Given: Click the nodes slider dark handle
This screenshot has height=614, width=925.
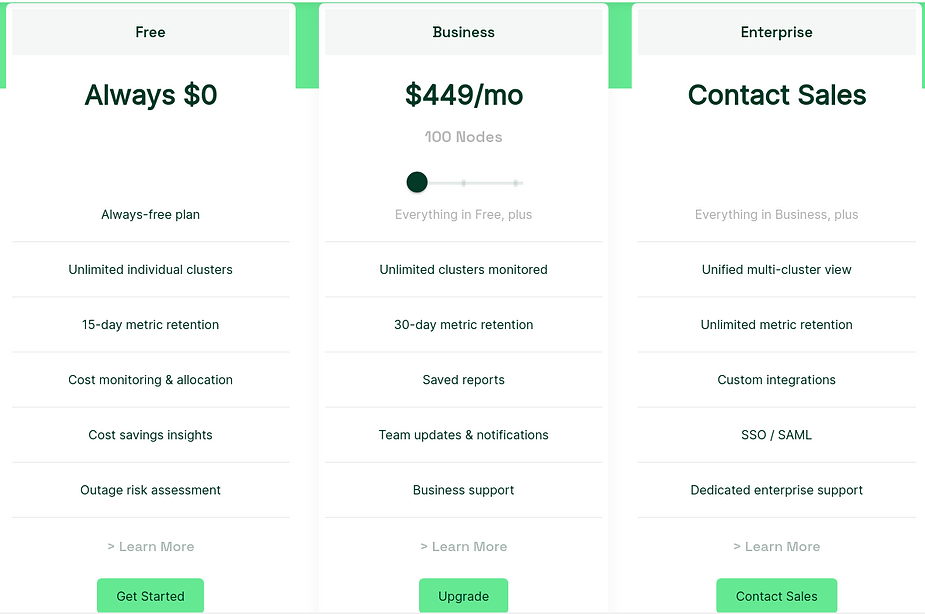Looking at the screenshot, I should coord(417,182).
